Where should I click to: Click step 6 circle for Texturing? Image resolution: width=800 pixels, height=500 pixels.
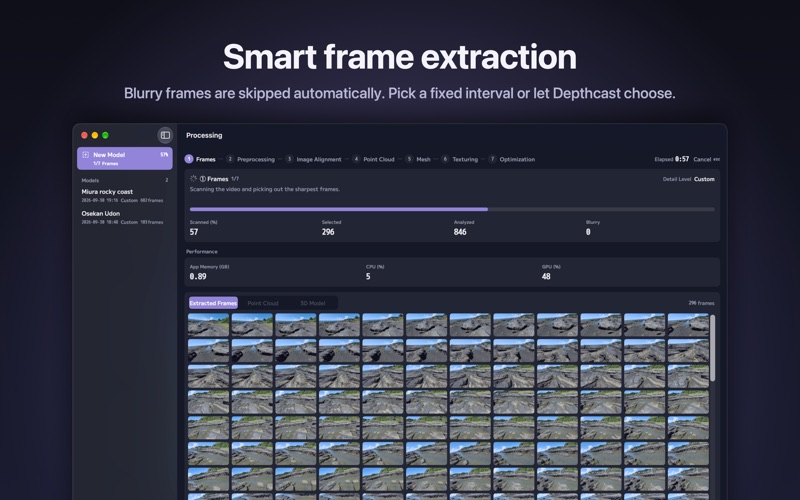coord(445,159)
